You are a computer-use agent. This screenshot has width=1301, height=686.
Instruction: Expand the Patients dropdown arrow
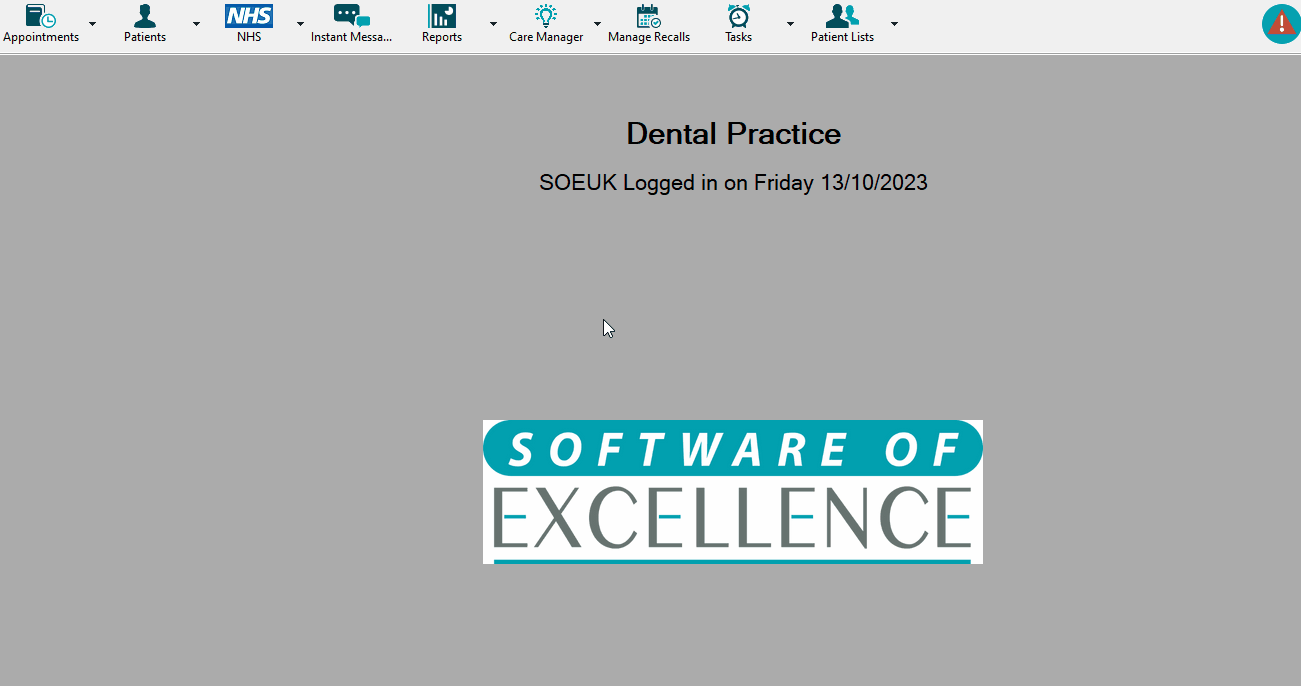click(x=196, y=23)
